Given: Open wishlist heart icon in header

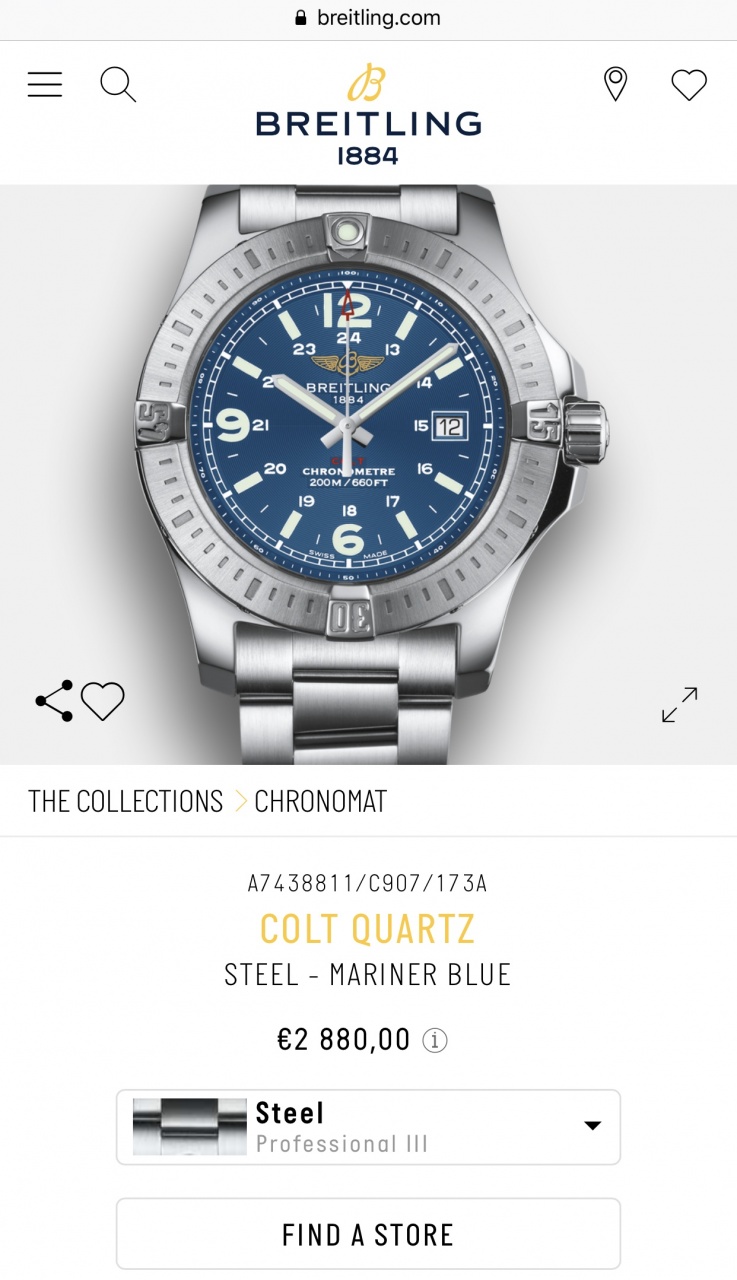Looking at the screenshot, I should click(689, 85).
